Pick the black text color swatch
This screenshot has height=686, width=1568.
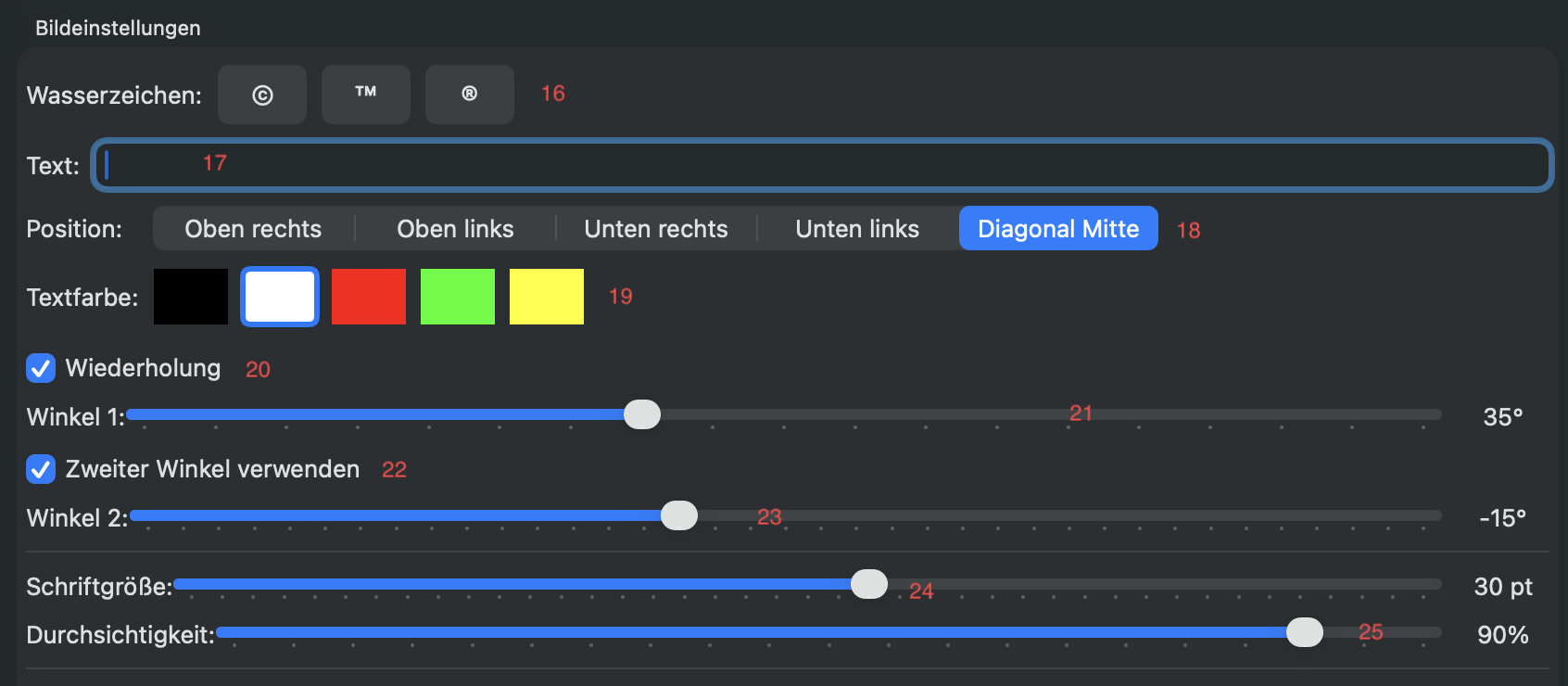[191, 297]
